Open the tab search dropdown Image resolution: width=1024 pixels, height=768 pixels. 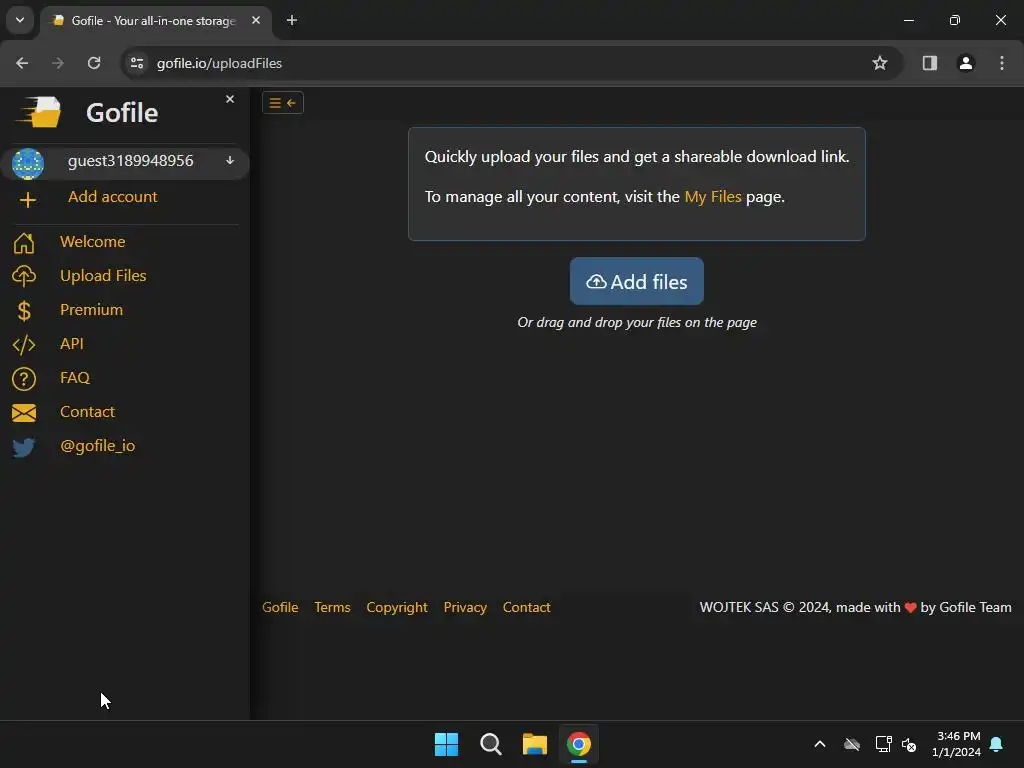coord(20,20)
